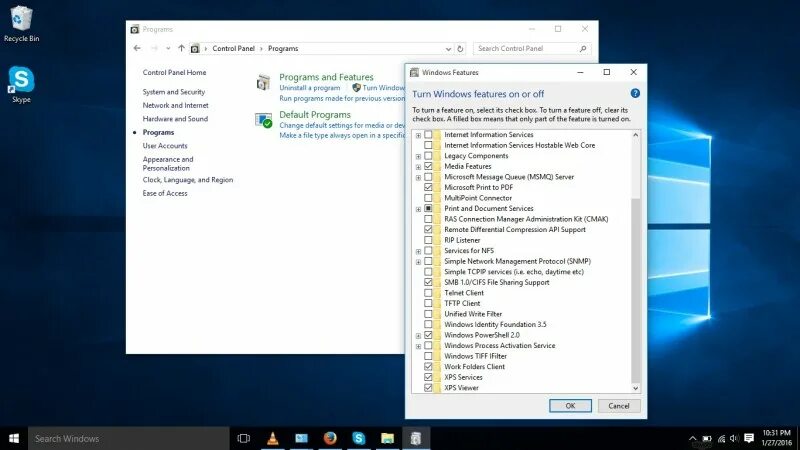
Task: Open Programs and Features heading link
Action: tap(326, 77)
